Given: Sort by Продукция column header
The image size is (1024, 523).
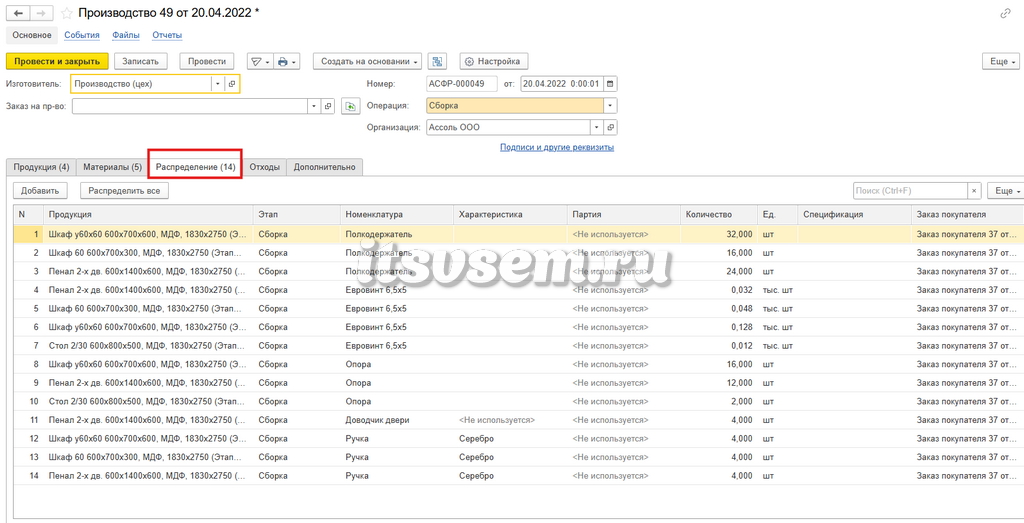Looking at the screenshot, I should coord(148,214).
